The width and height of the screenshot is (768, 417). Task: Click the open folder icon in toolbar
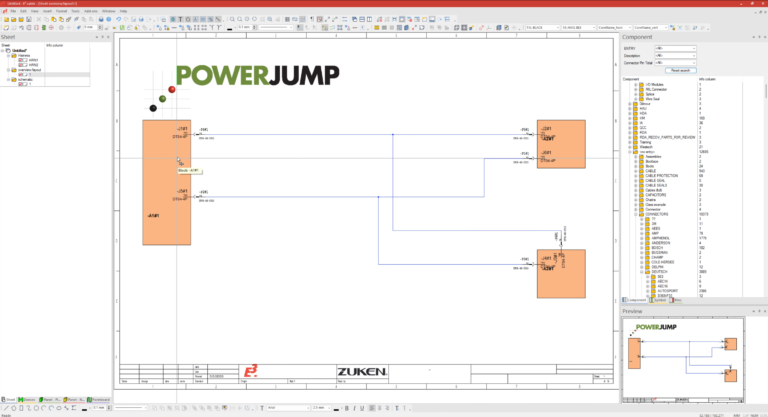14,19
